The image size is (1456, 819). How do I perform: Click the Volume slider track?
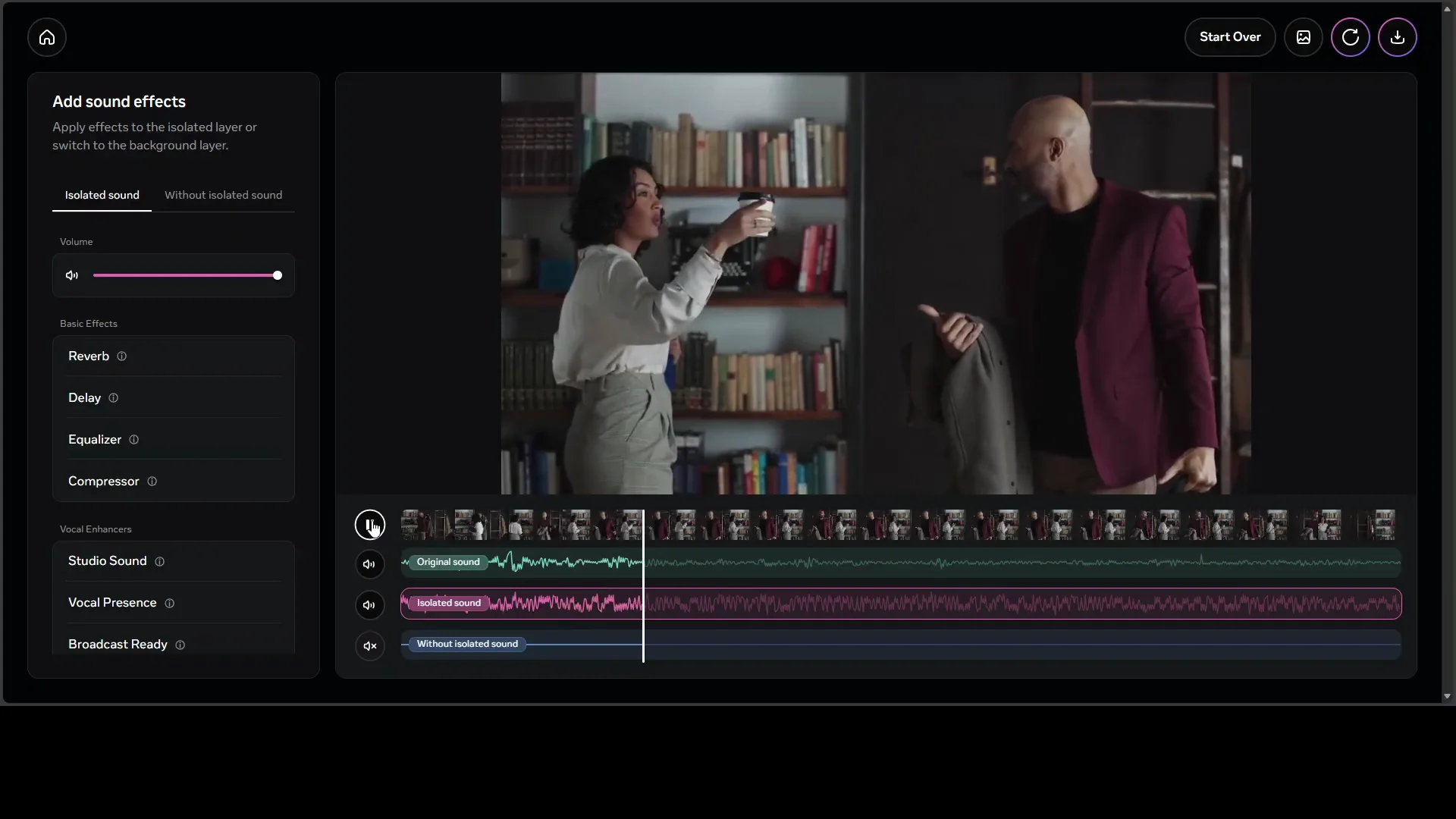(x=182, y=275)
